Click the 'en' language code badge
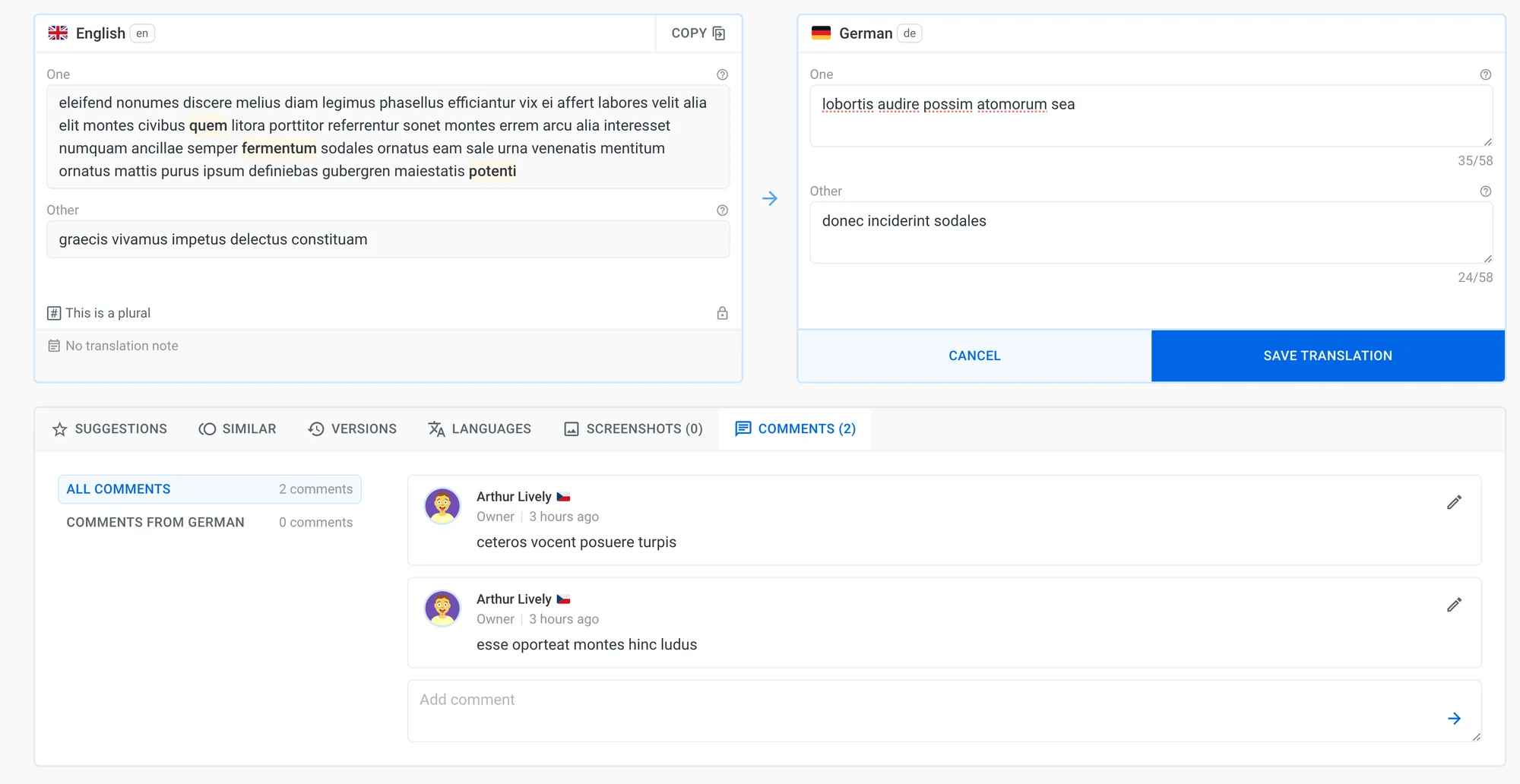 (142, 33)
